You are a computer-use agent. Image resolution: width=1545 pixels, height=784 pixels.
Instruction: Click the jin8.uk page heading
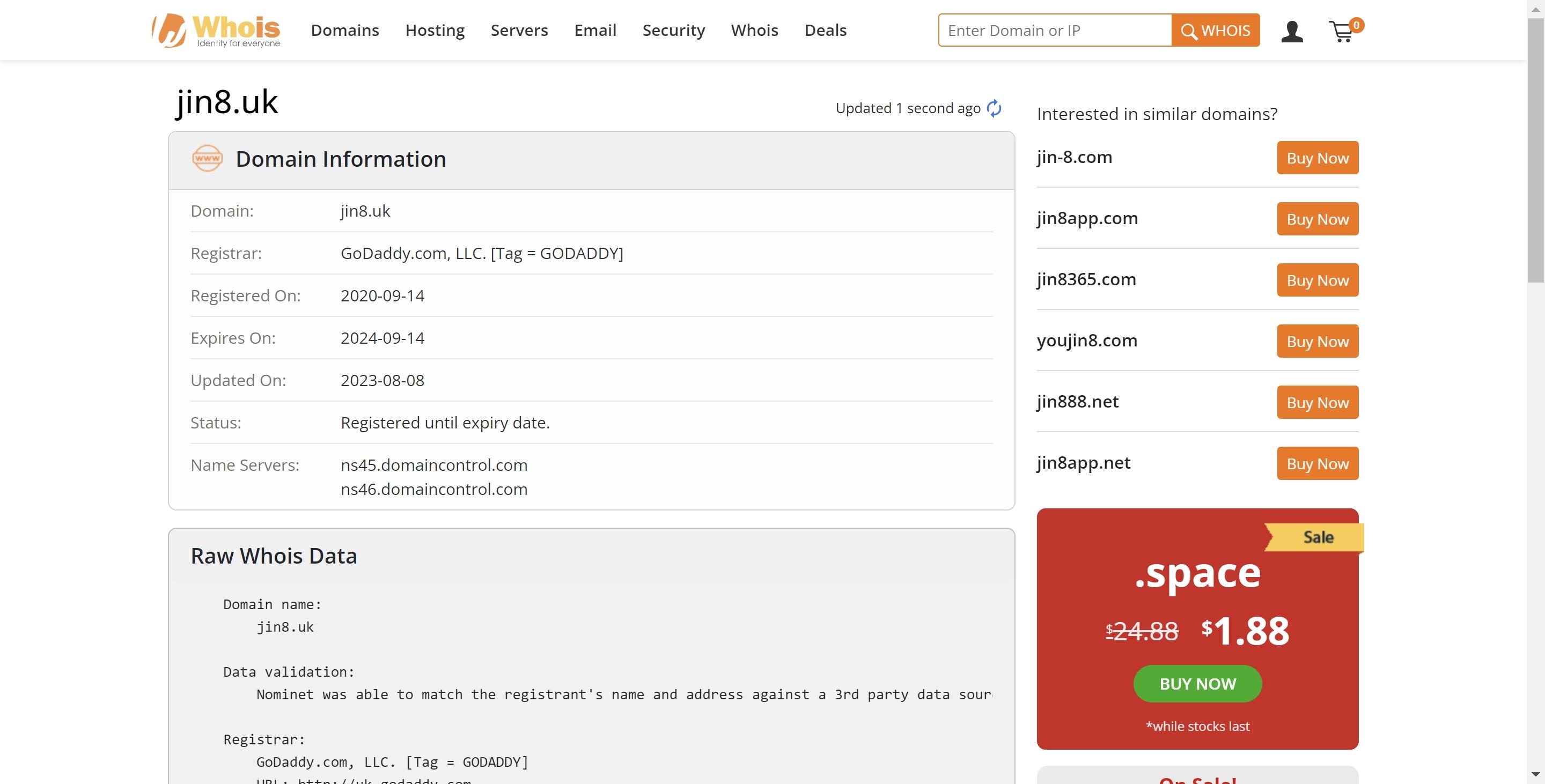click(227, 102)
